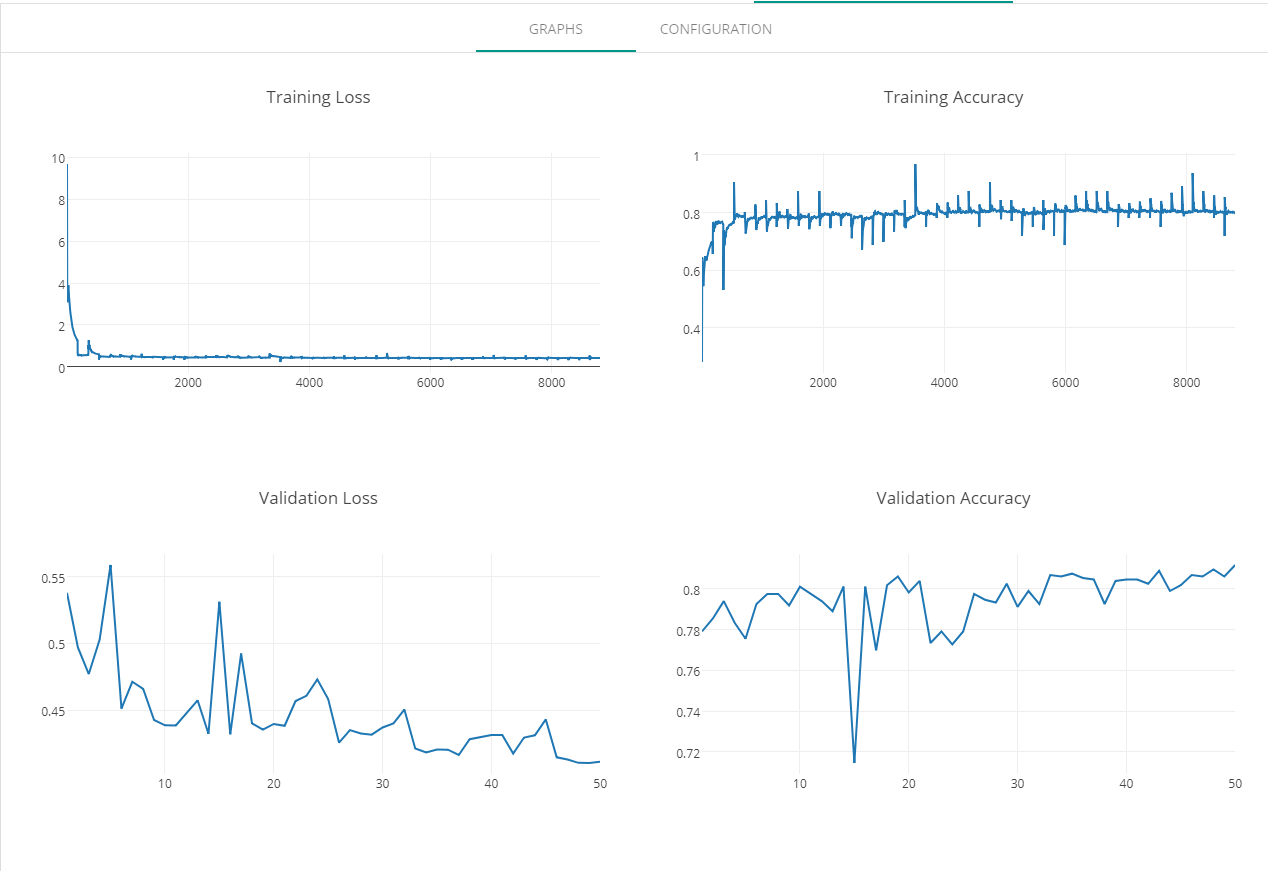
Task: Click the end of the Validation Accuracy line
Action: tap(1234, 566)
